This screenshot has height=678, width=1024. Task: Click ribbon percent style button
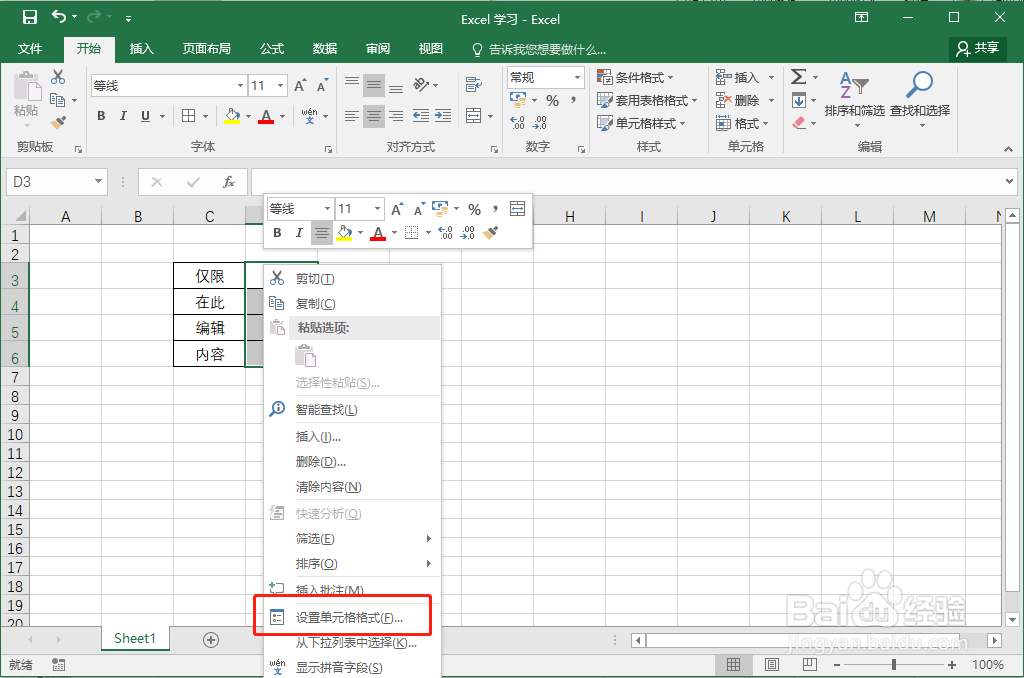(552, 101)
